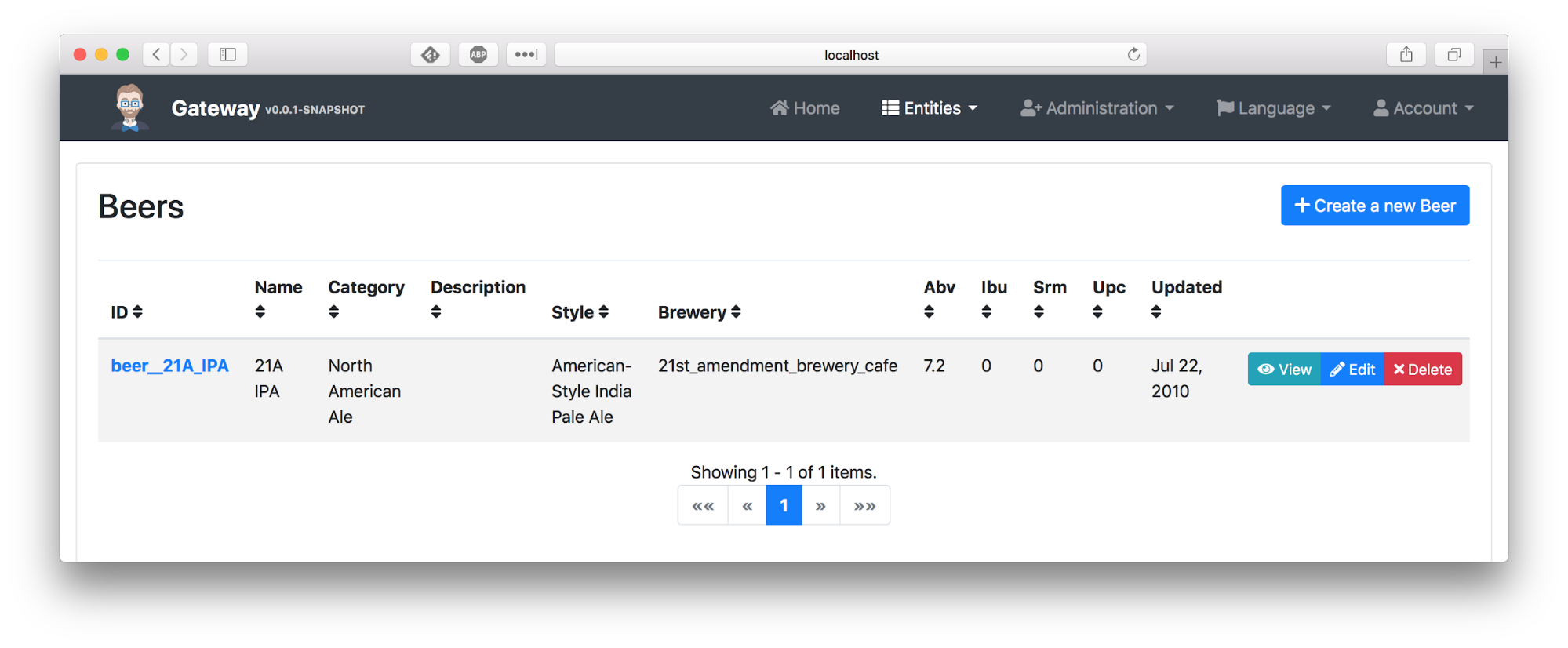This screenshot has height=648, width=1568.
Task: Click the AdBlock Plus extension icon
Action: pos(478,54)
